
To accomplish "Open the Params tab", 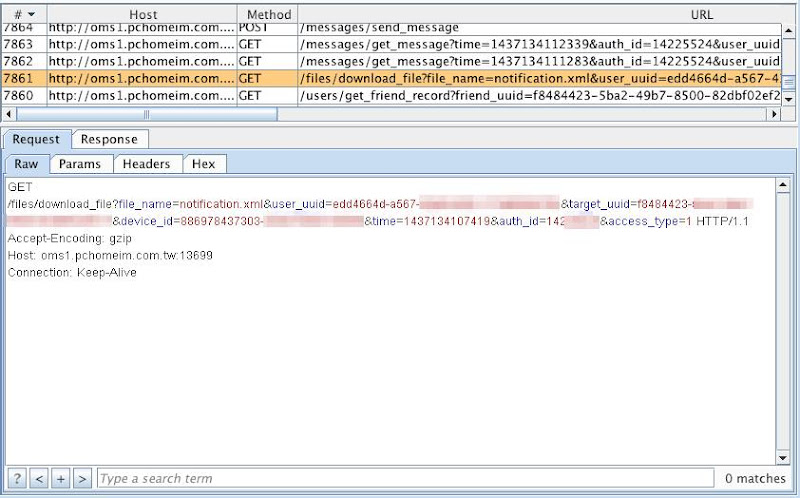I will (x=80, y=164).
